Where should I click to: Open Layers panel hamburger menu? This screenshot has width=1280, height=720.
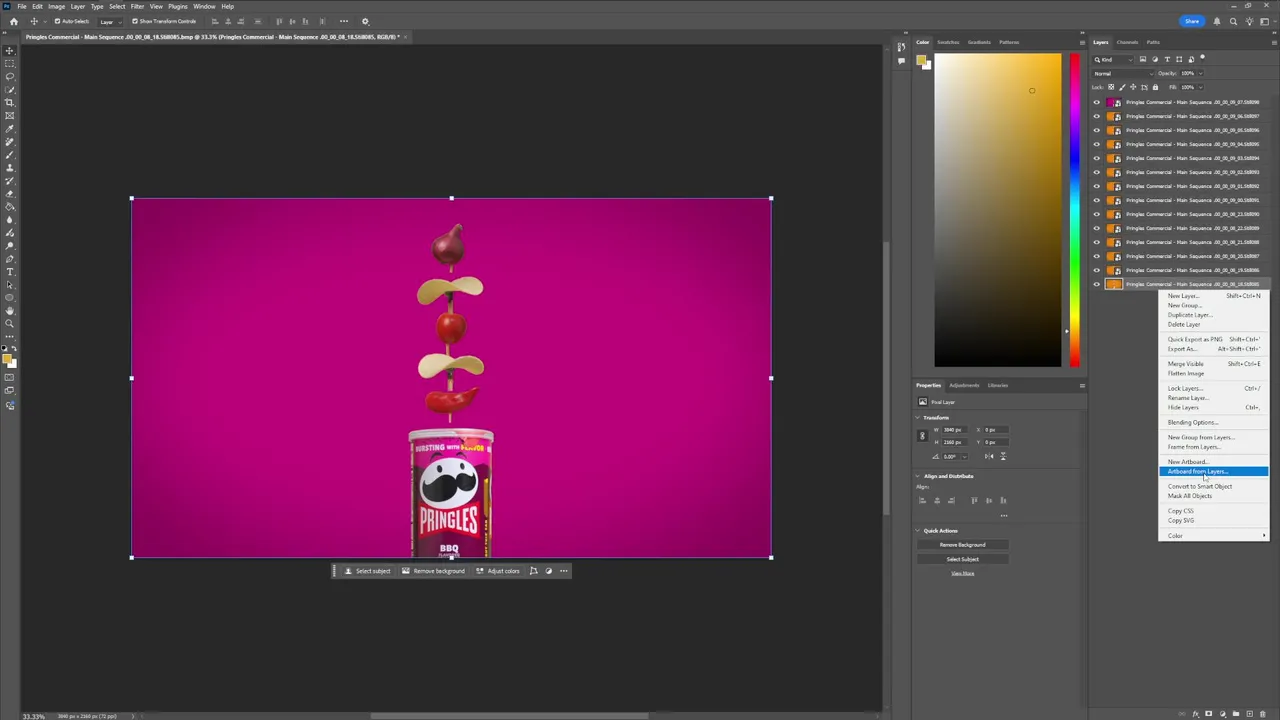click(1273, 42)
